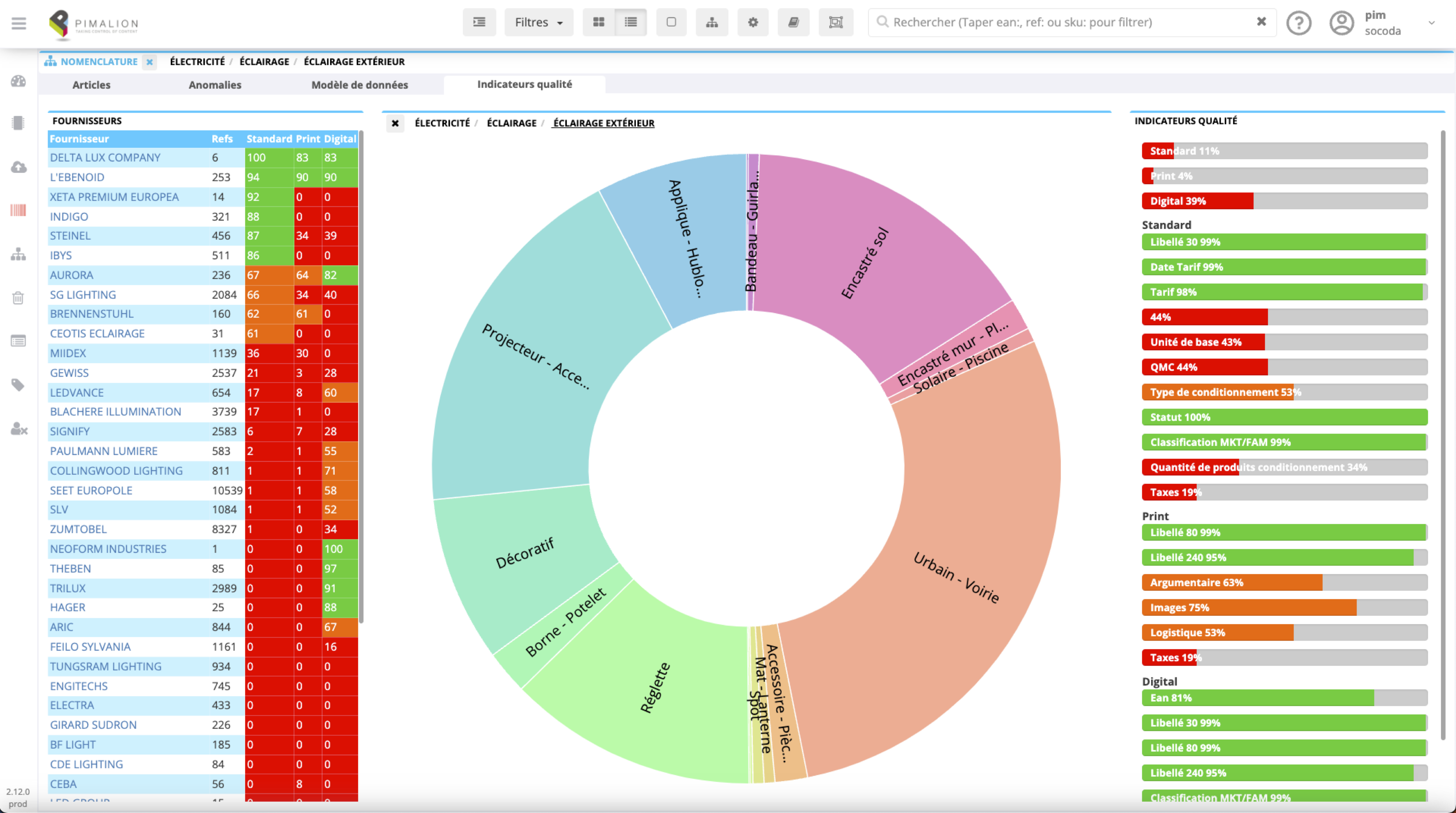Screen dimensions: 1456x813
Task: Open the trash bin sidebar icon
Action: (x=18, y=298)
